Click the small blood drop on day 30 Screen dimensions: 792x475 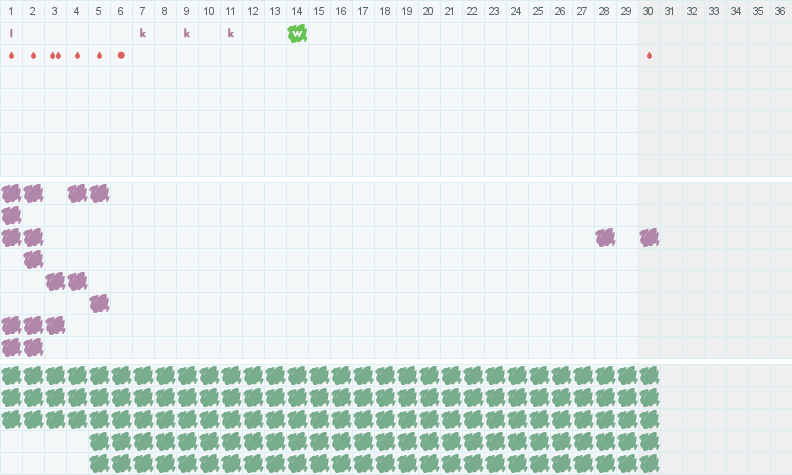pos(649,55)
